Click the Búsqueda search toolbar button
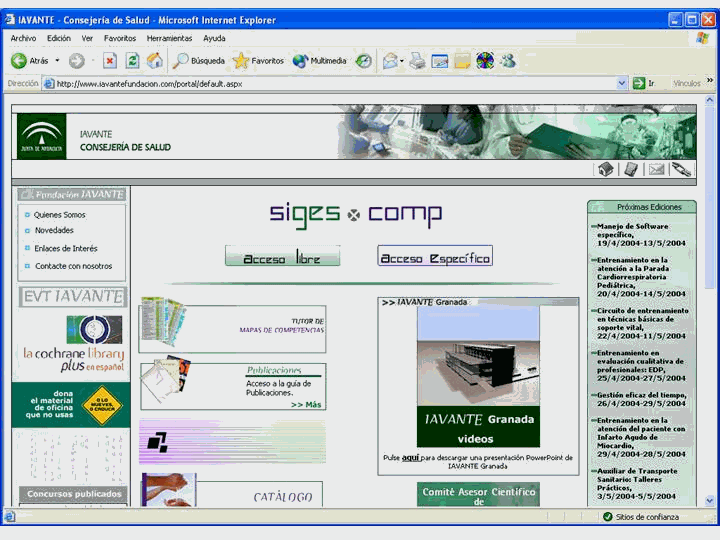 199,61
